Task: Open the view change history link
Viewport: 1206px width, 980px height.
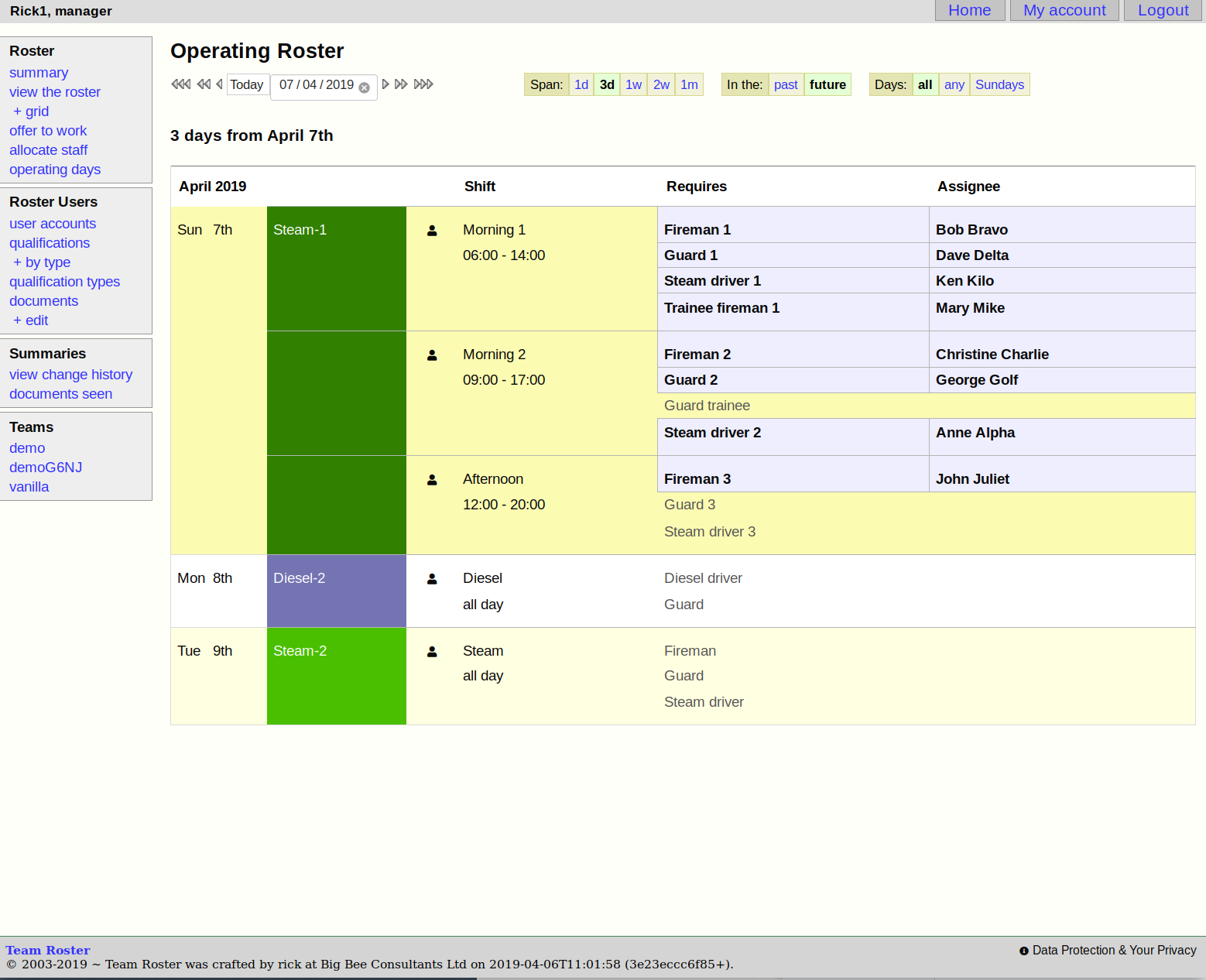Action: (70, 375)
